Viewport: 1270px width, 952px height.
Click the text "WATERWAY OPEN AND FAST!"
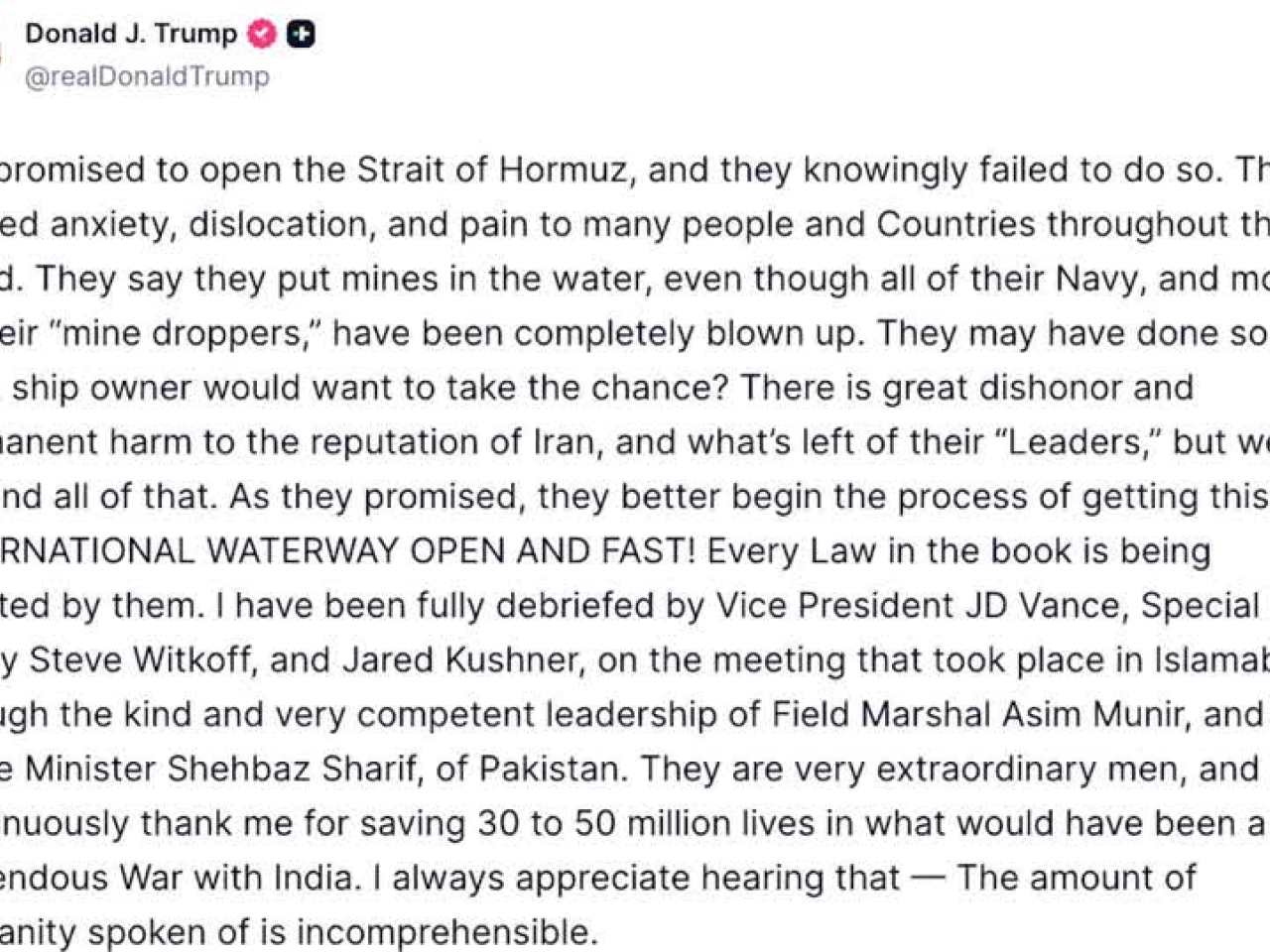[451, 551]
